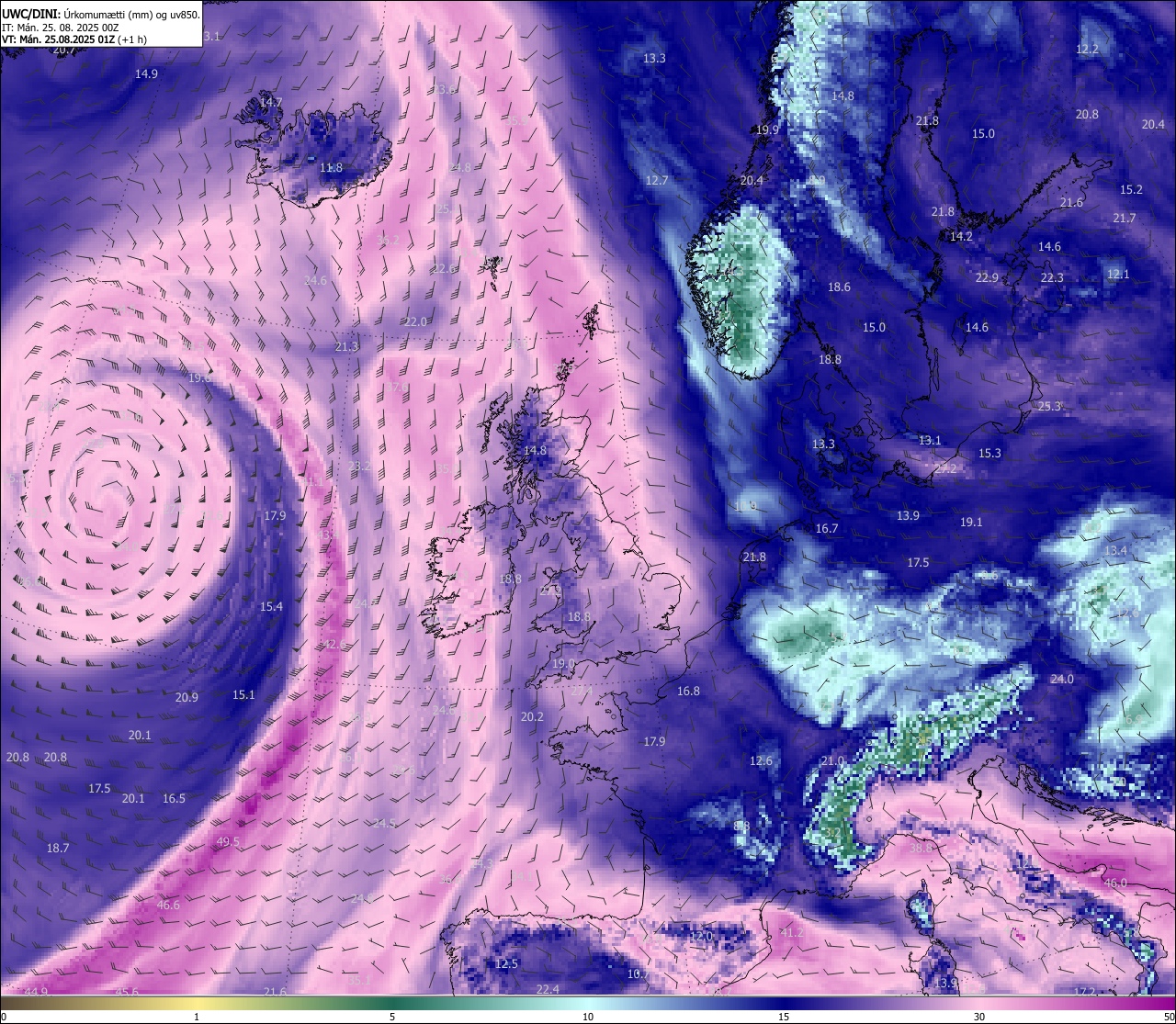The width and height of the screenshot is (1176, 1024).
Task: Select the 46.6 value in southwest Atlantic
Action: point(168,906)
